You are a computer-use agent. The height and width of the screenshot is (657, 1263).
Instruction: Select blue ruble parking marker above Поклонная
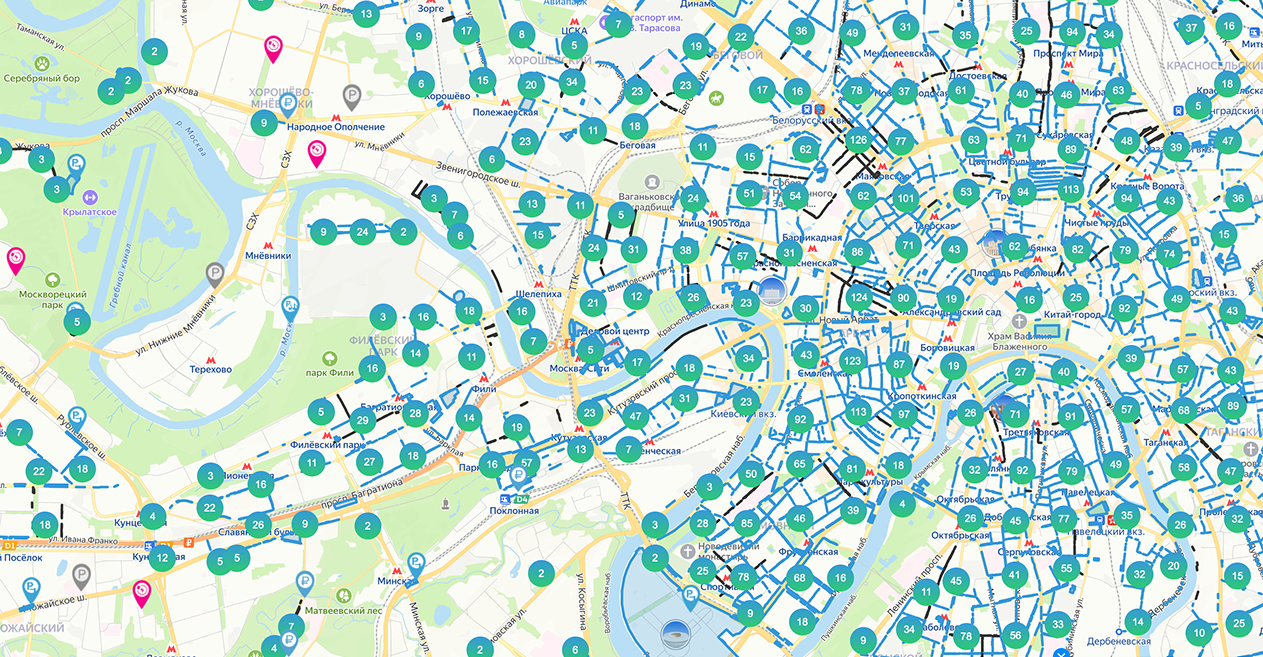[519, 476]
